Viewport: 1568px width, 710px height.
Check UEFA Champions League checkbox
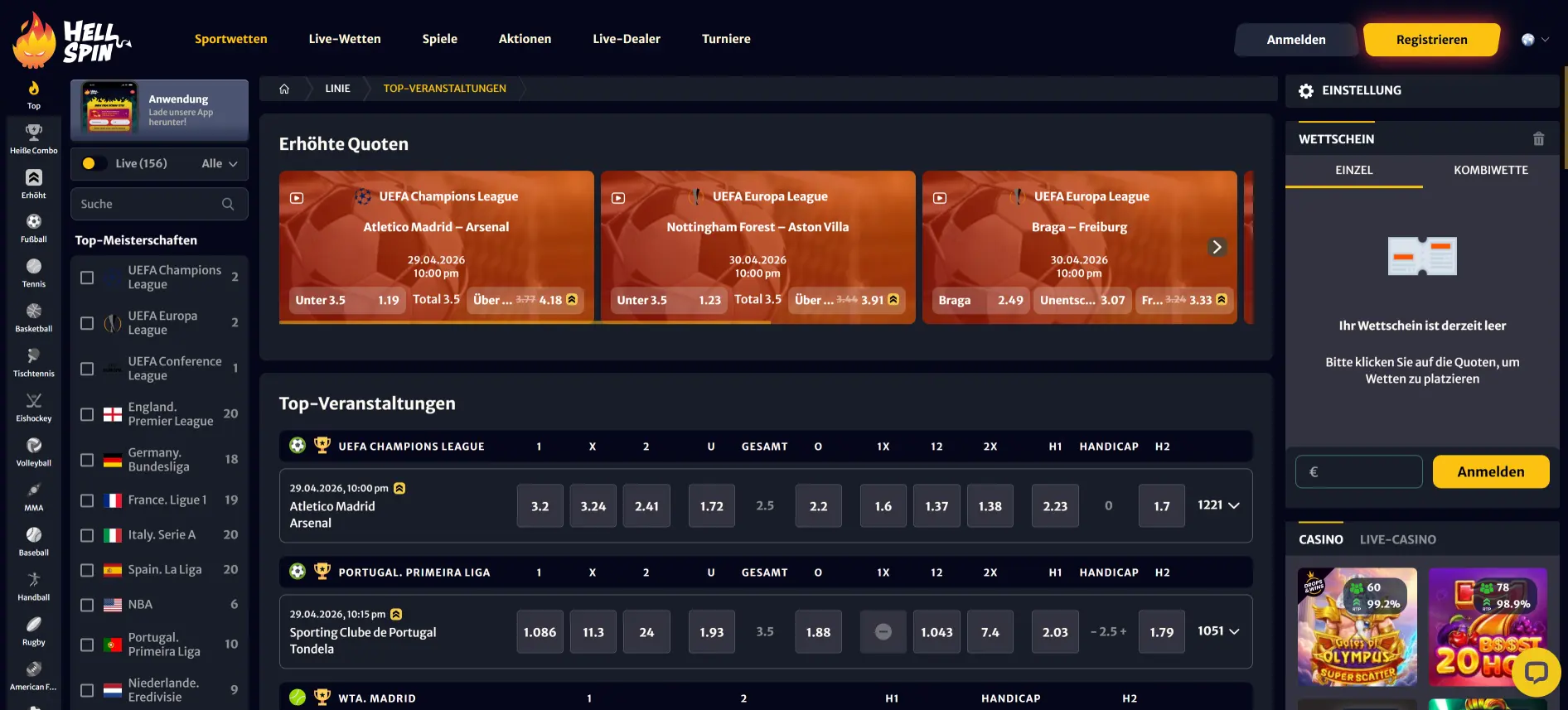(87, 278)
